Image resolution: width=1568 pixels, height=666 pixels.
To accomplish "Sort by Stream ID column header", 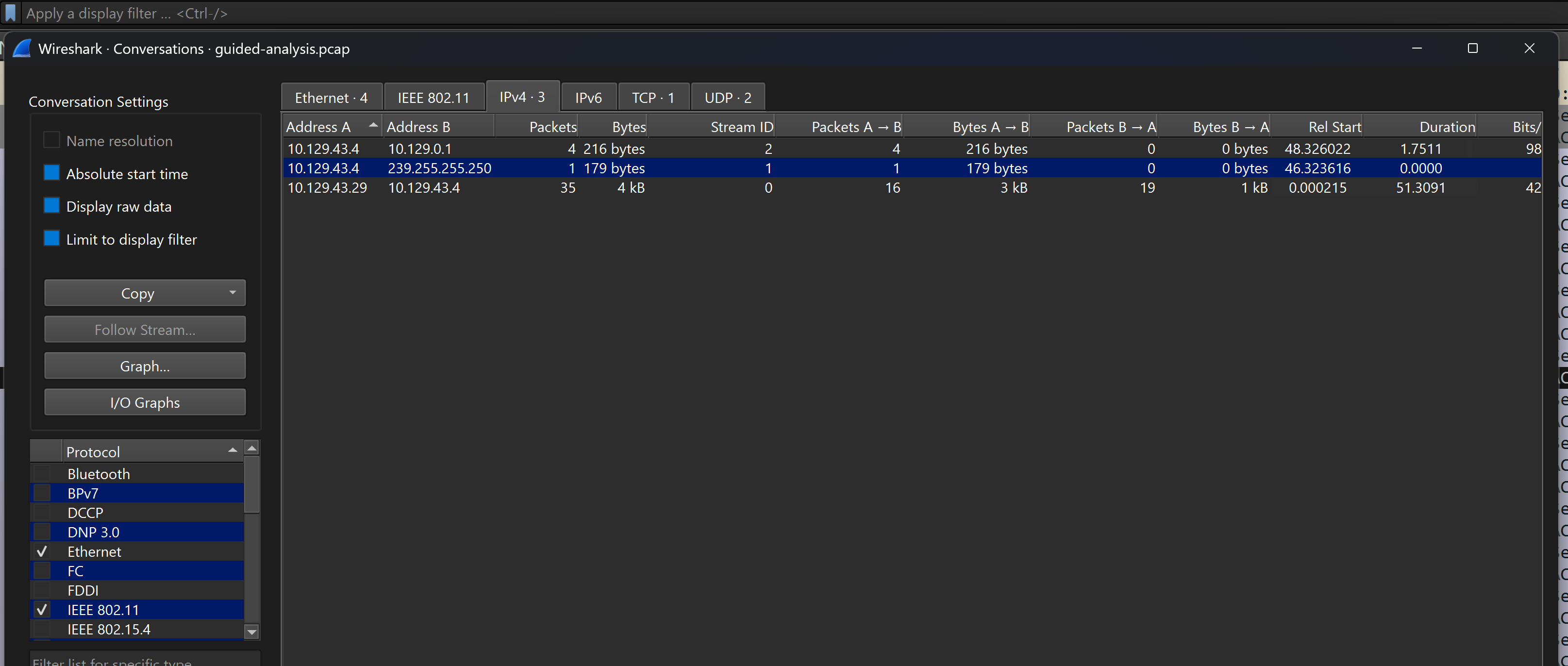I will (x=711, y=127).
